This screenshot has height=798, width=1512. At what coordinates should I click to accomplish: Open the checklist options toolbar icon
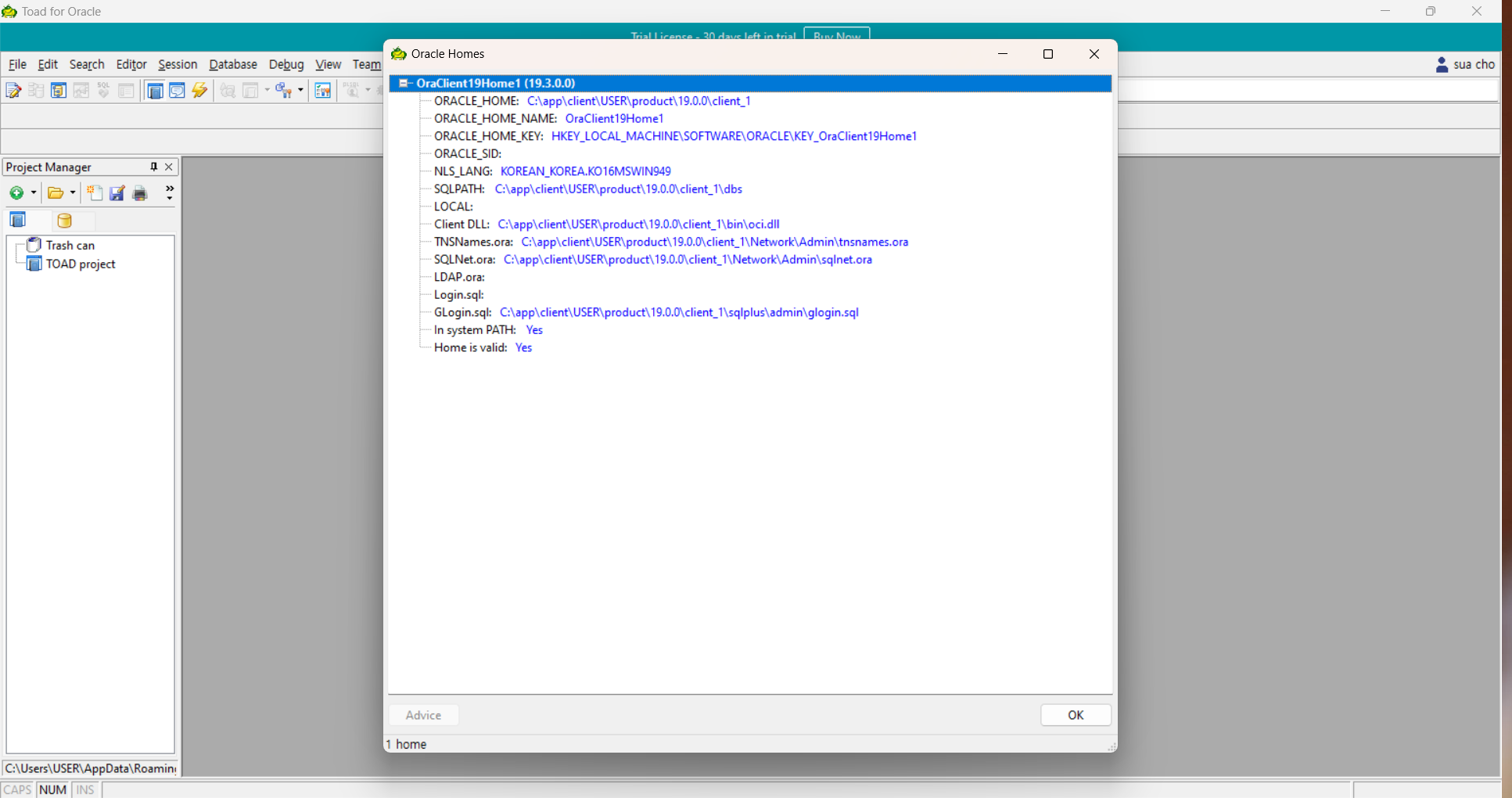(x=323, y=91)
